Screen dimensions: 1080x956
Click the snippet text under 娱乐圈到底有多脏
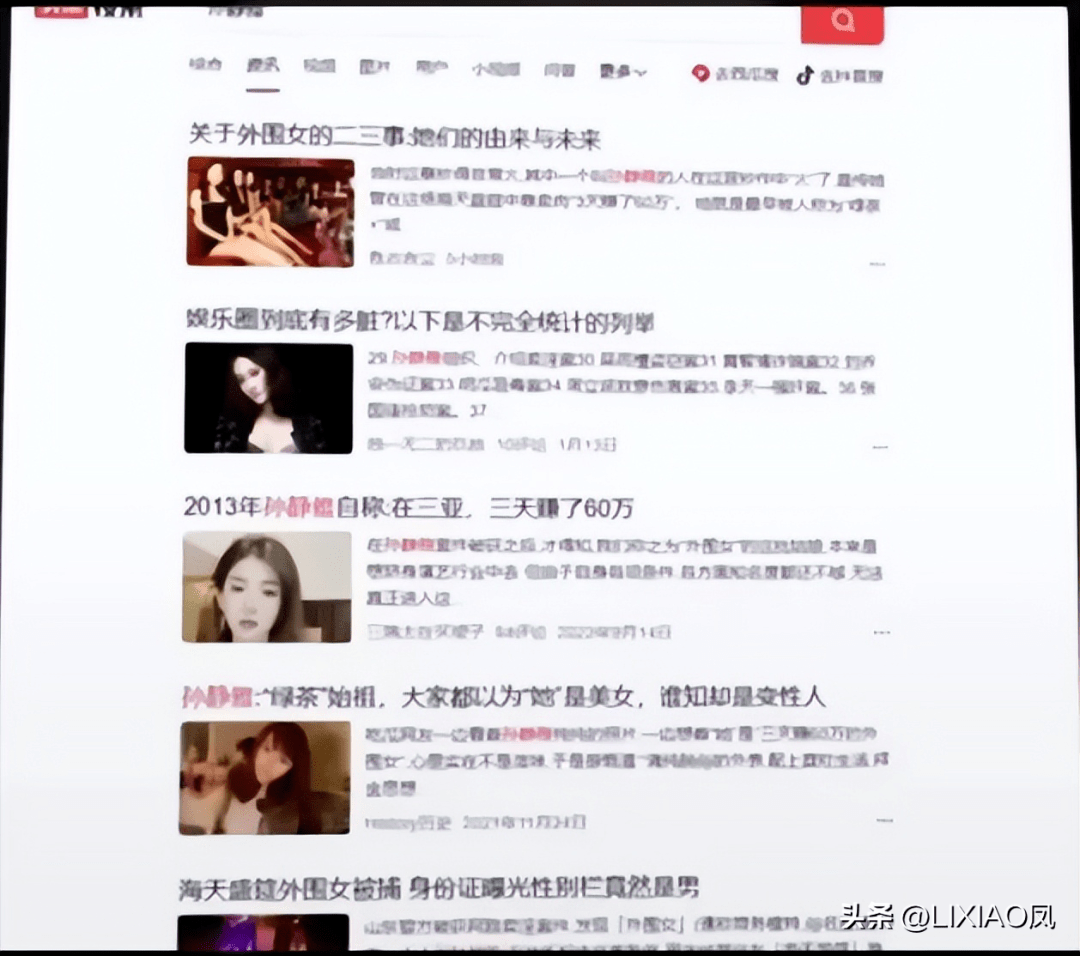coord(621,385)
